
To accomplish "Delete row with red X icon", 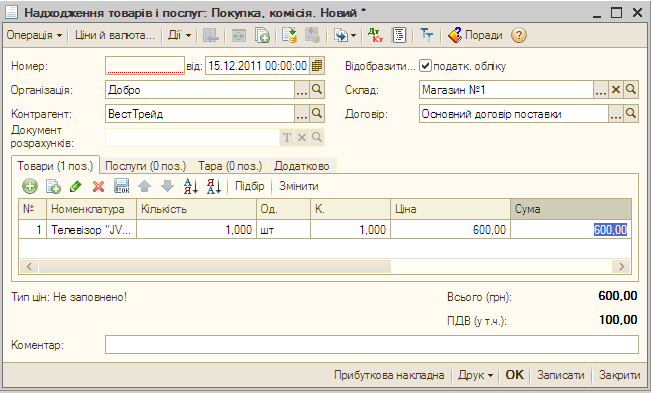I will pos(98,186).
